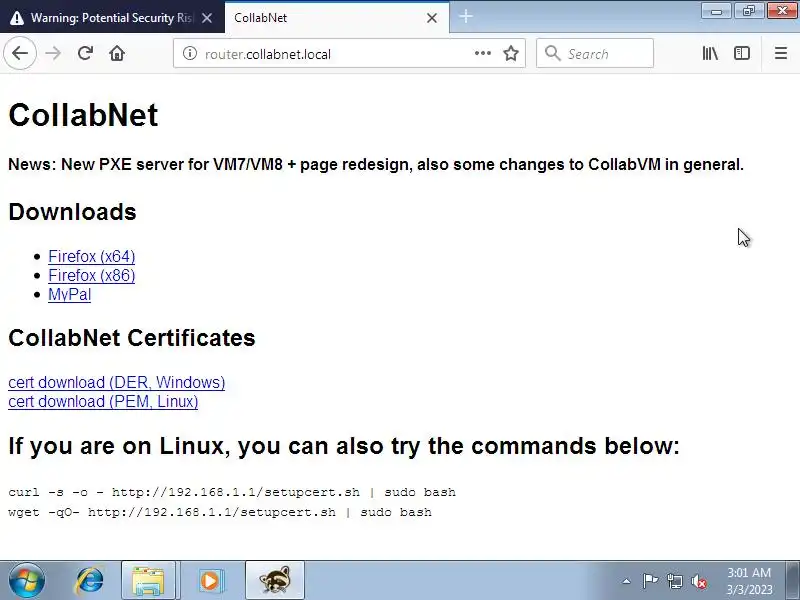Open the Windows Start menu

pos(26,581)
